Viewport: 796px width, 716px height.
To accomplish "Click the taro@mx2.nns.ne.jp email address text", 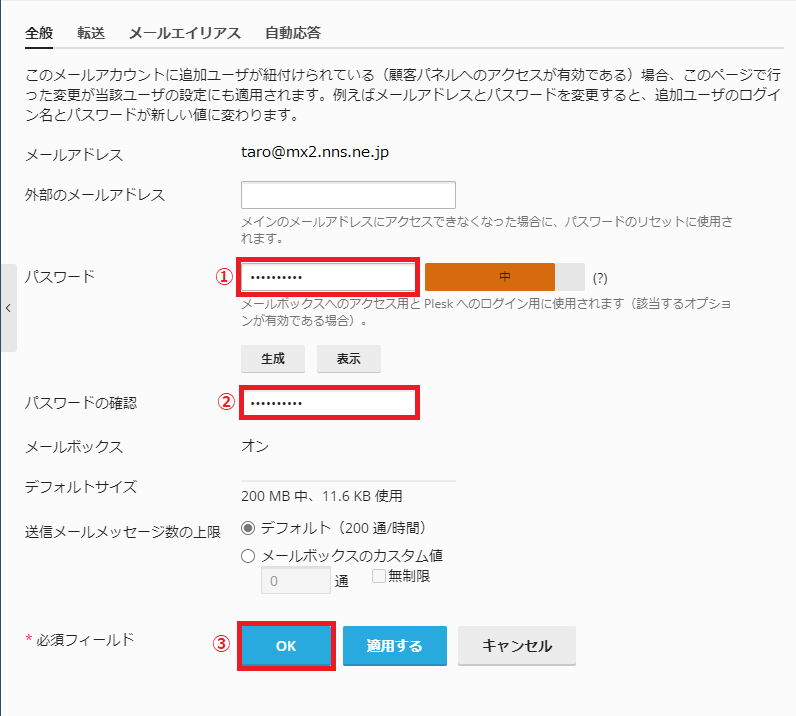I will point(315,154).
